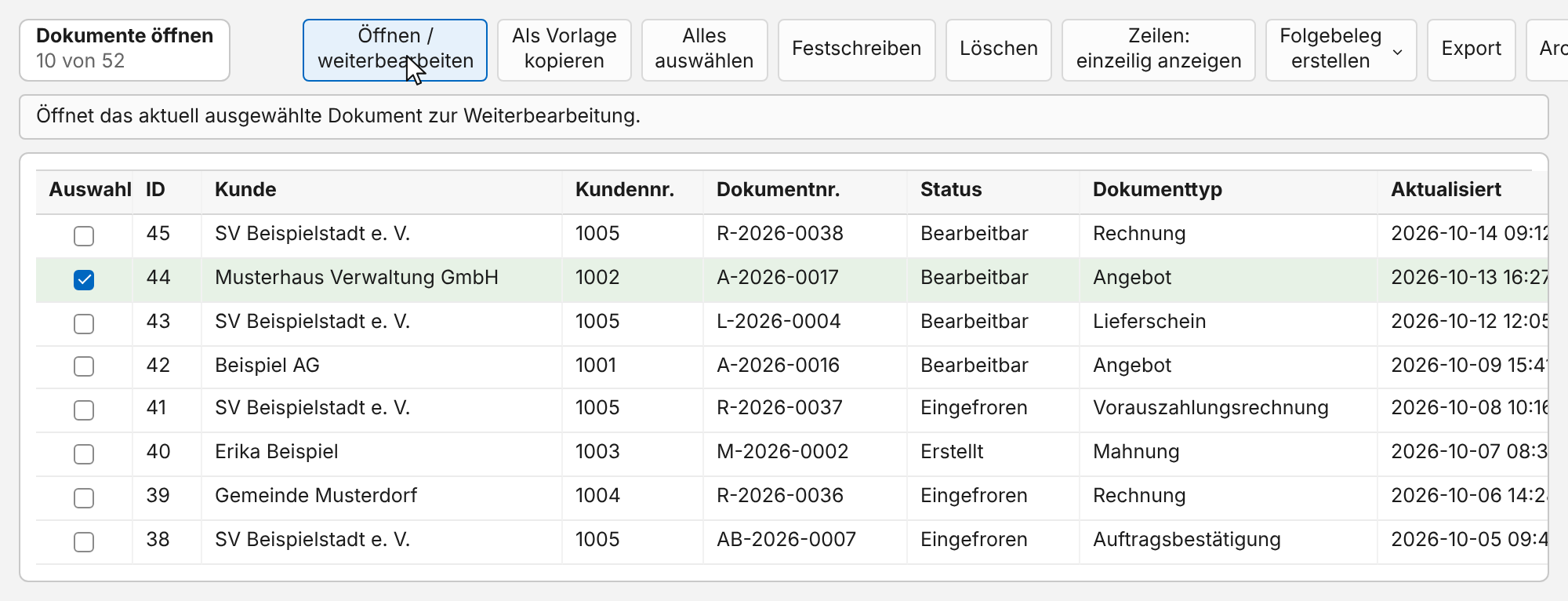The width and height of the screenshot is (1568, 601).
Task: Select document number A-2026-0016
Action: point(778,365)
